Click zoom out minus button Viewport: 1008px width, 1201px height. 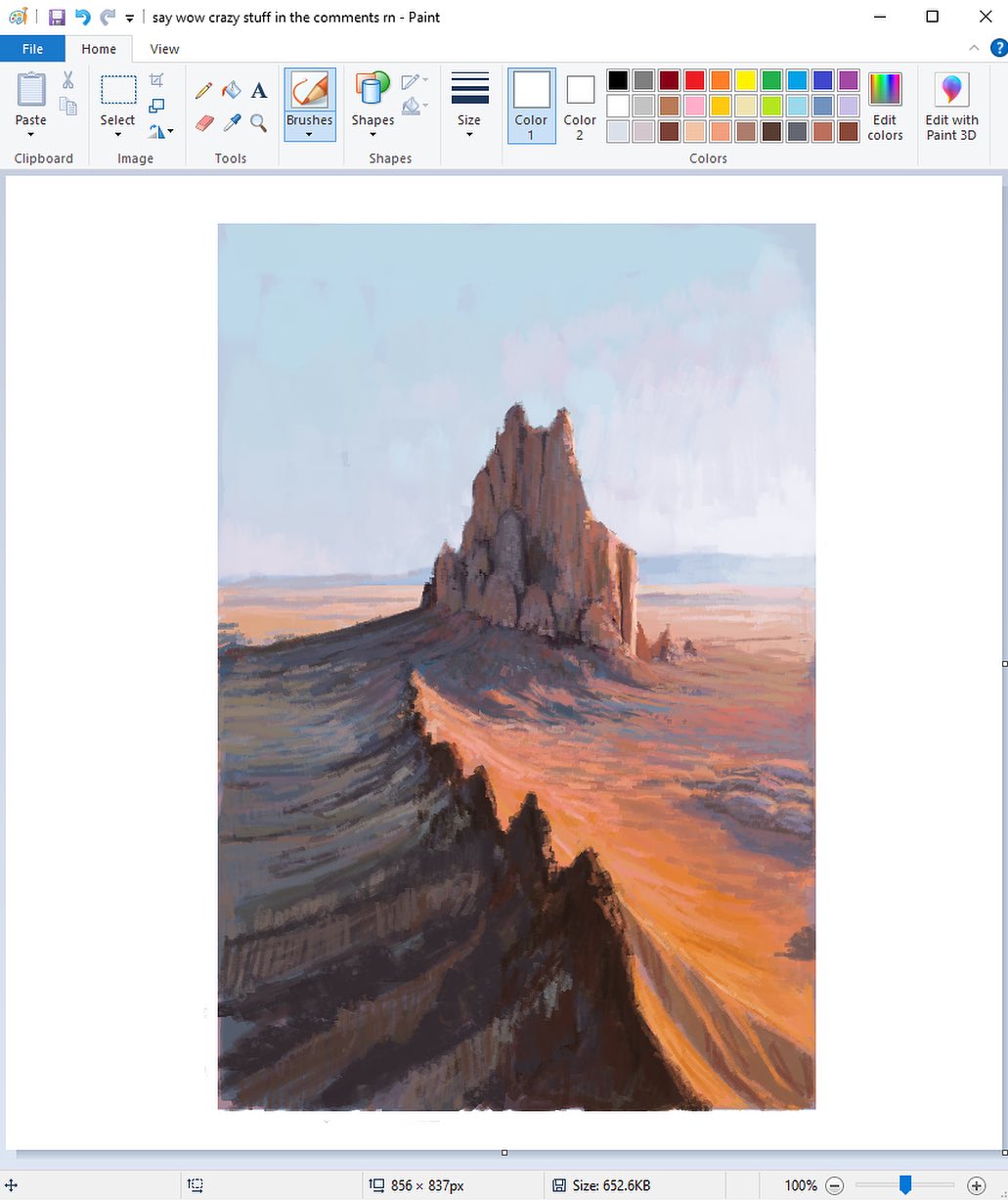coord(834,1185)
